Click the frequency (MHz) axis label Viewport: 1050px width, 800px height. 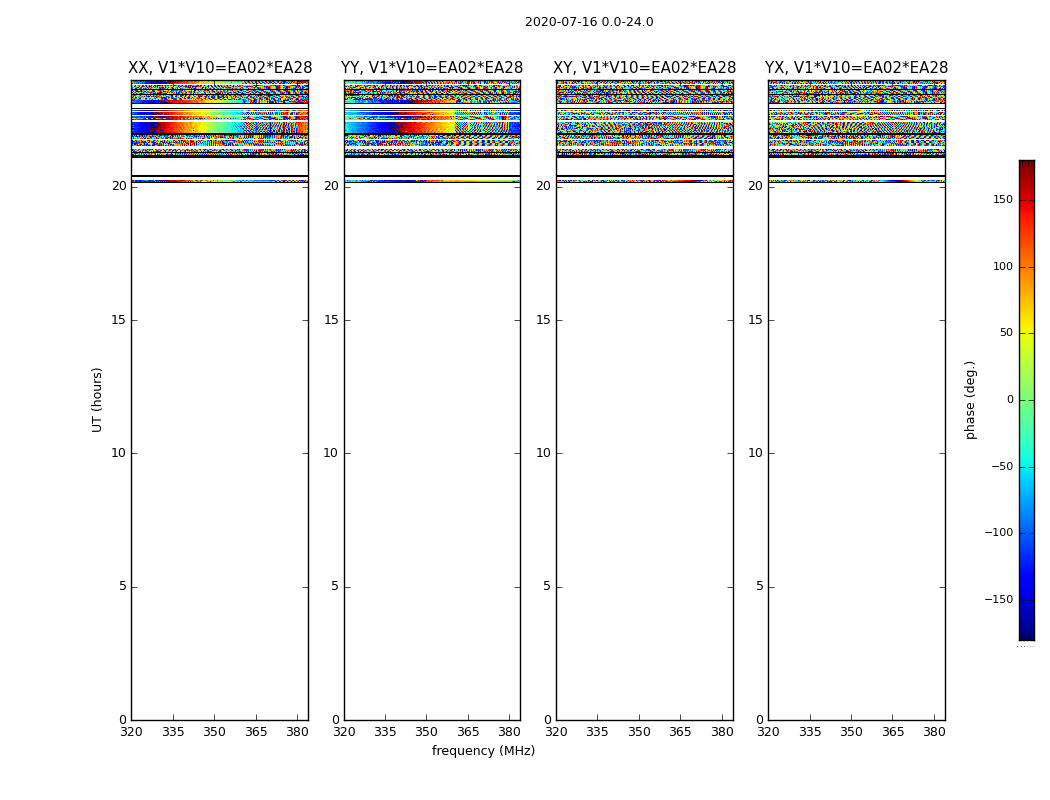[x=483, y=750]
